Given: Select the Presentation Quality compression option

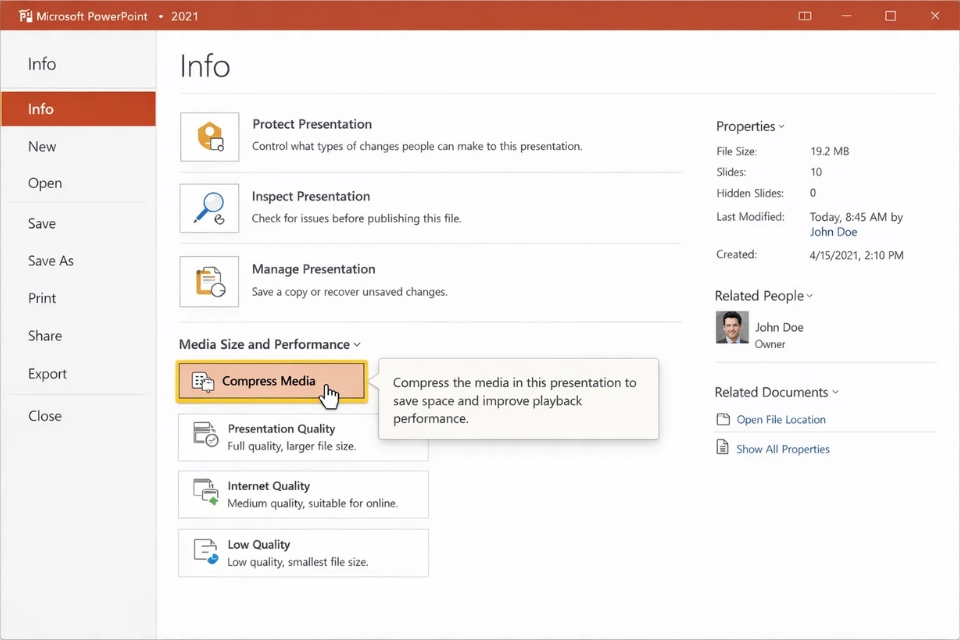Looking at the screenshot, I should point(303,437).
